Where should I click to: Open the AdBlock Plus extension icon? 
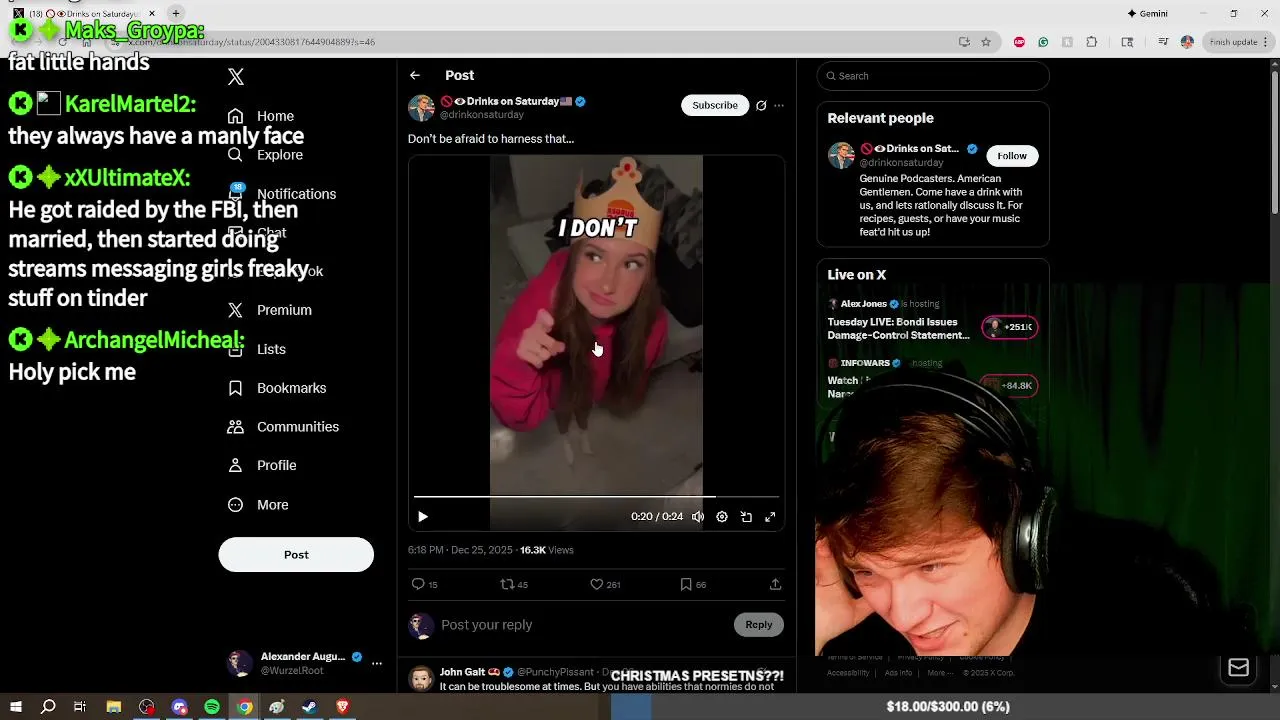(1019, 42)
